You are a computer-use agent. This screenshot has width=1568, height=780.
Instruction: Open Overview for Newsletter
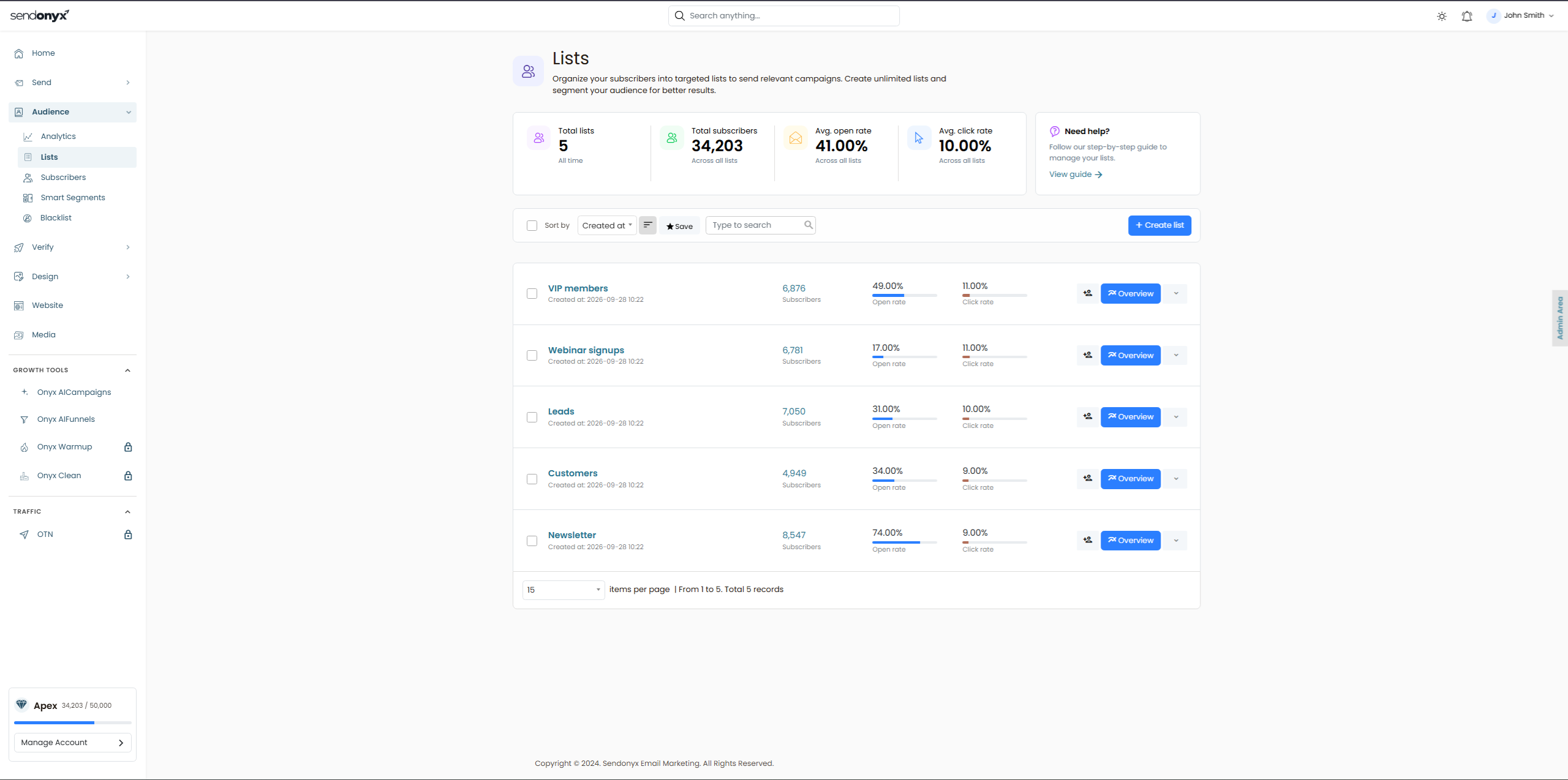(1131, 540)
